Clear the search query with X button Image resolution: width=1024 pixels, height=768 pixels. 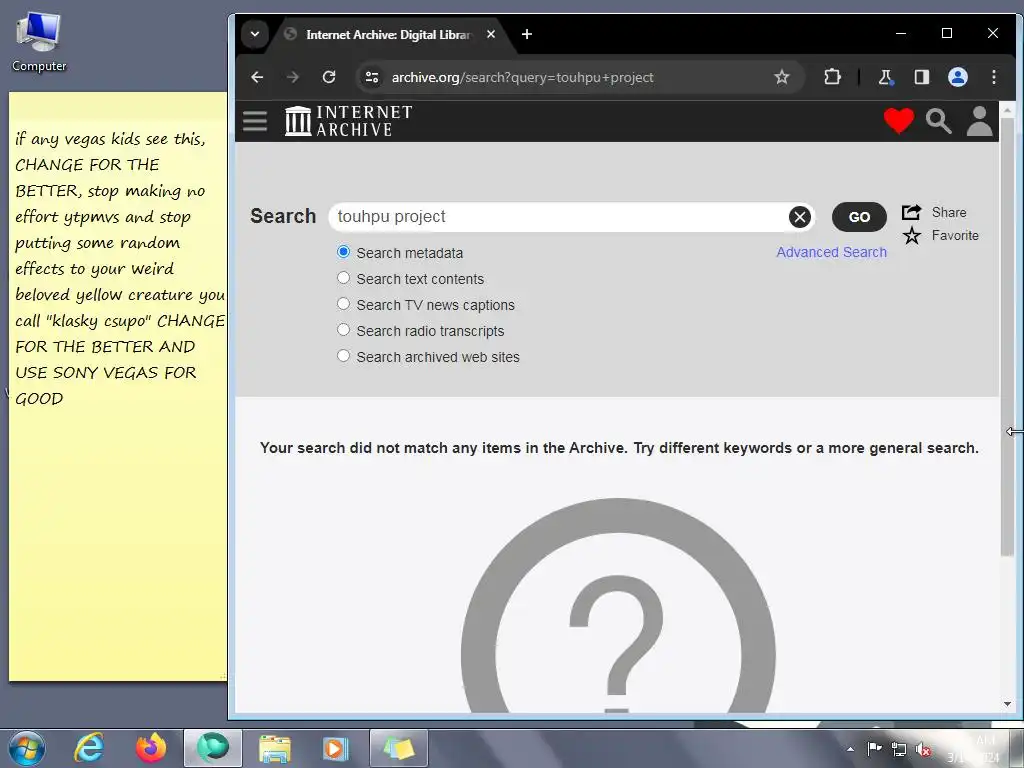(x=799, y=217)
